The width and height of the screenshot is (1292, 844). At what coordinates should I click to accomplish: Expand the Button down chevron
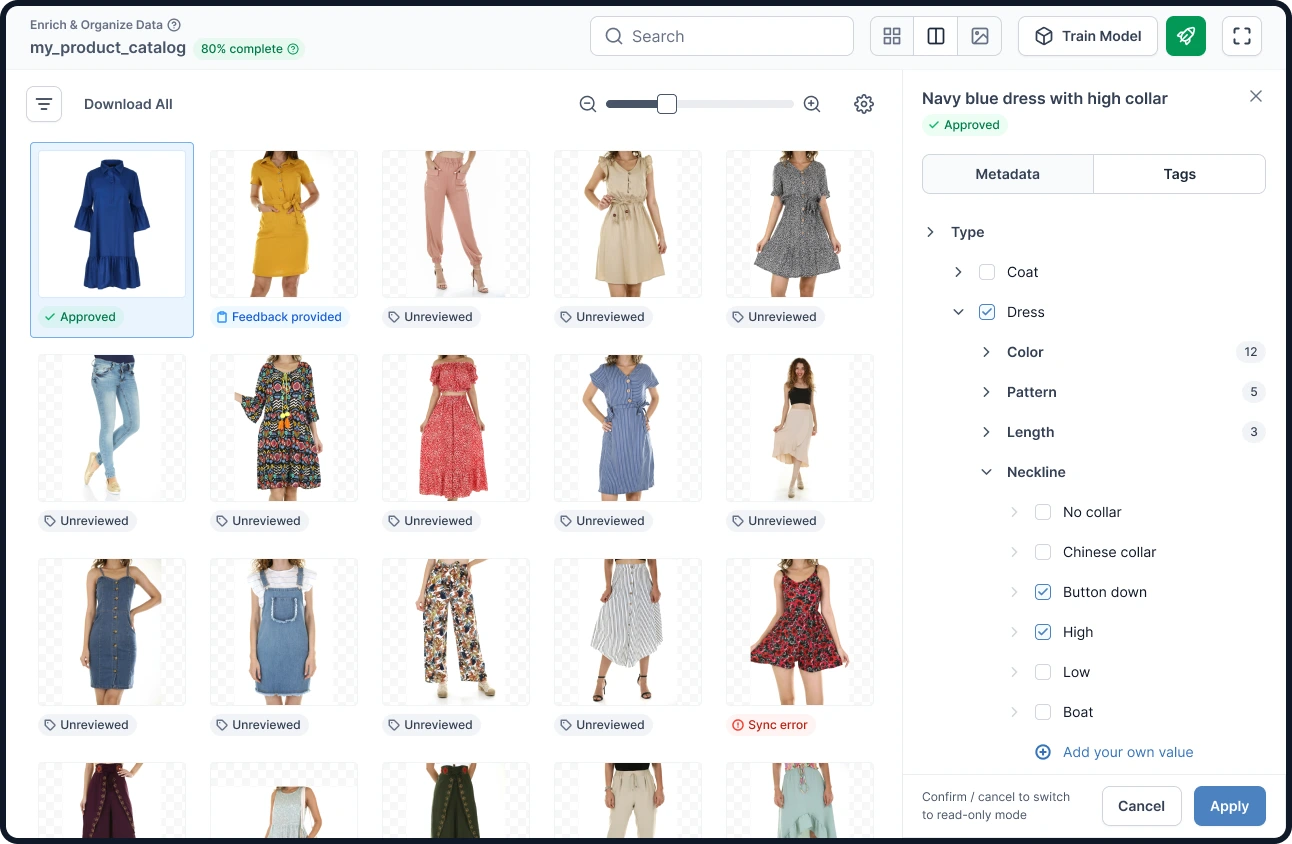point(1014,592)
